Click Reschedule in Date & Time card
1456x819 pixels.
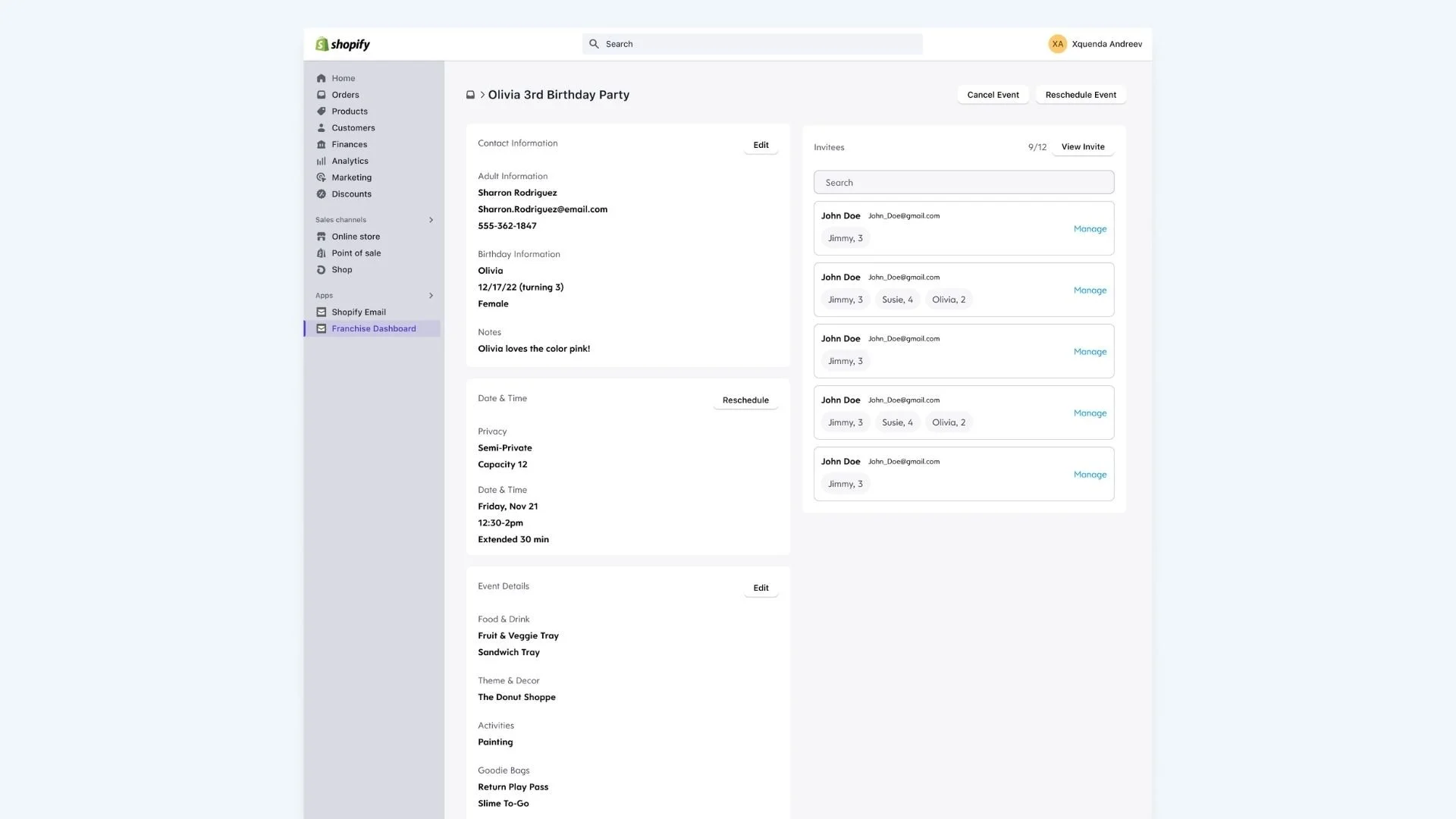[x=745, y=400]
